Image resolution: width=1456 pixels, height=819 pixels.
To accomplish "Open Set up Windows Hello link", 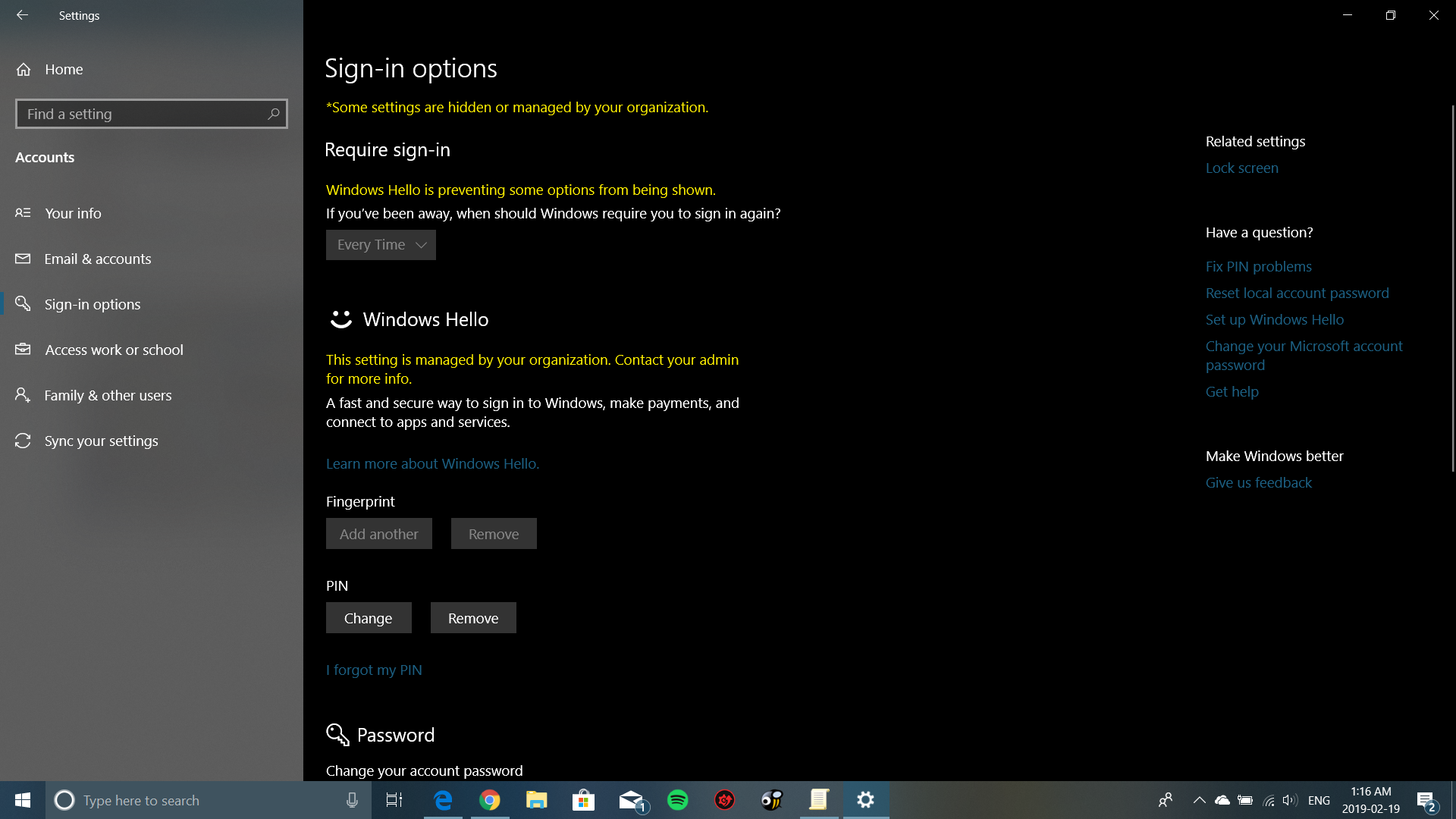I will pos(1274,319).
